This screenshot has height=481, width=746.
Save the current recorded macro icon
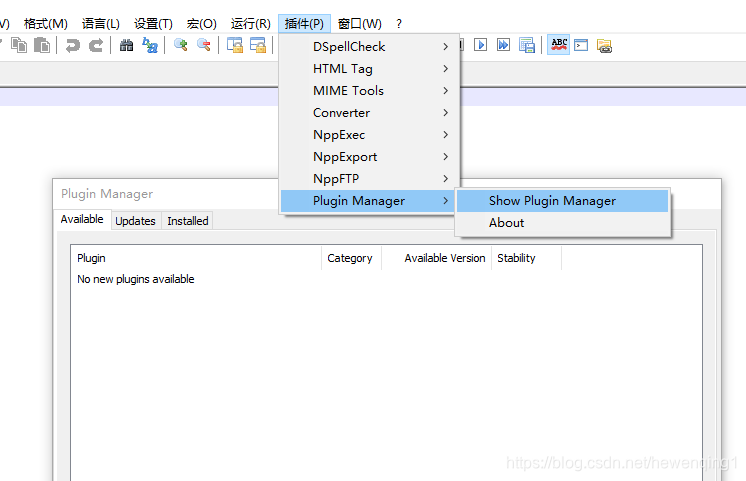click(527, 45)
